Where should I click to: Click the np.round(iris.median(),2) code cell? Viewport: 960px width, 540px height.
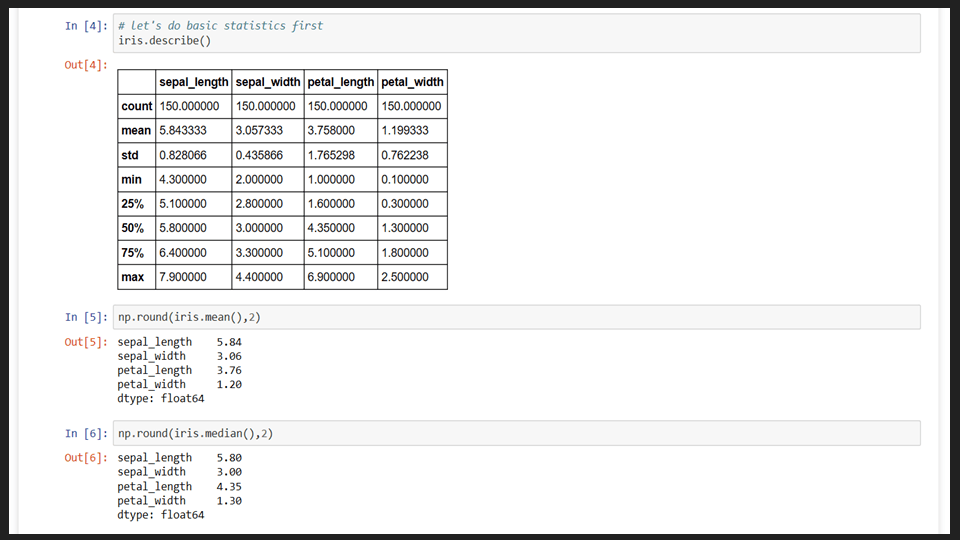516,433
